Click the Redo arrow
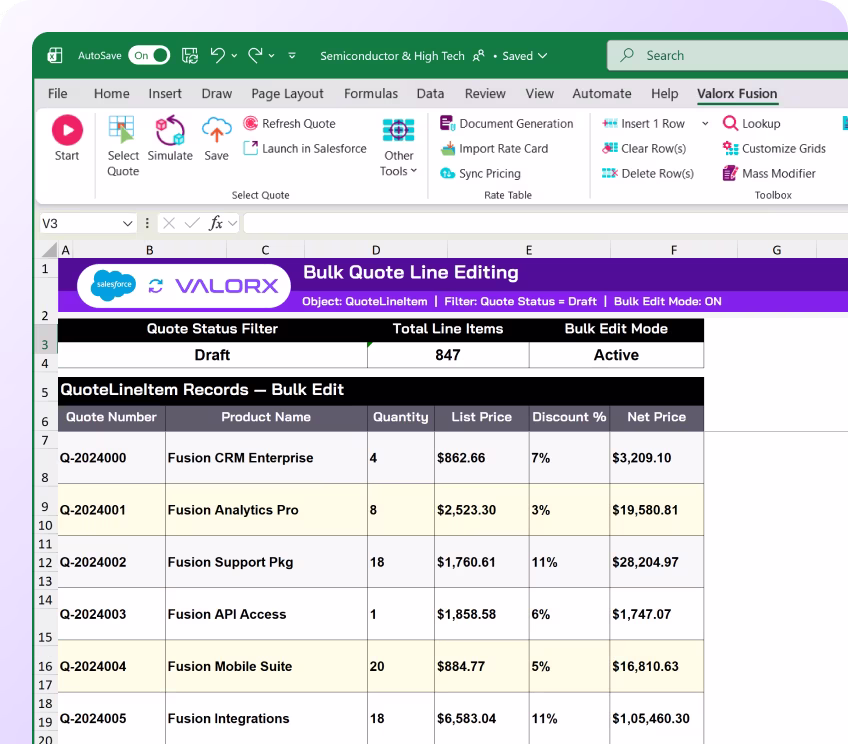The height and width of the screenshot is (744, 848). [255, 55]
